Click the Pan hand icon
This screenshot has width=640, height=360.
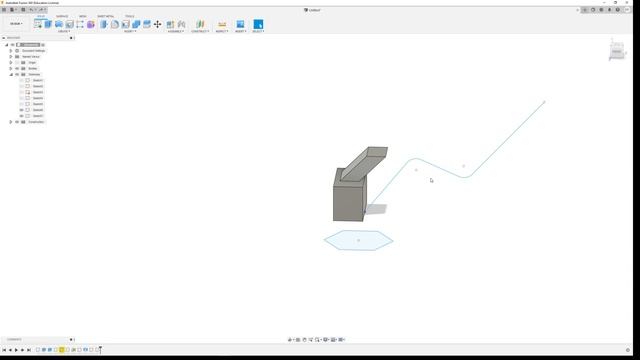304,340
